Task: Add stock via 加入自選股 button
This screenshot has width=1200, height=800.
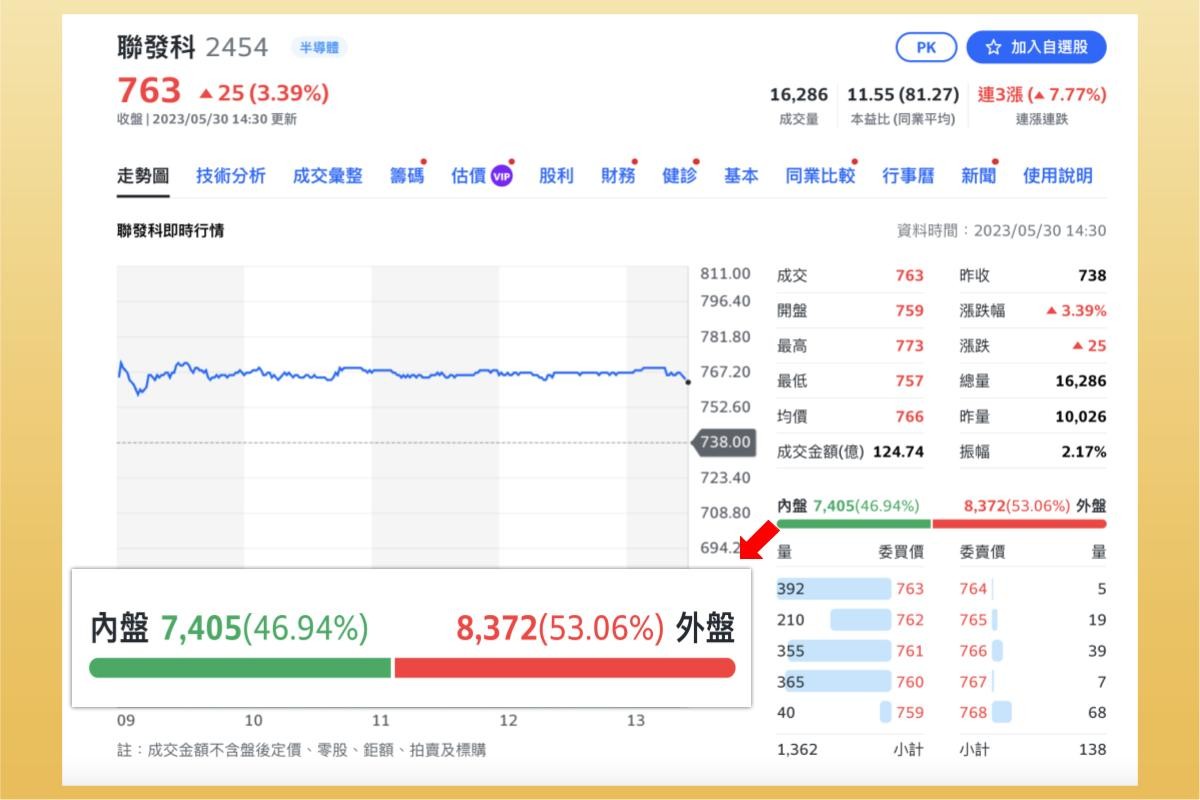Action: point(1036,47)
